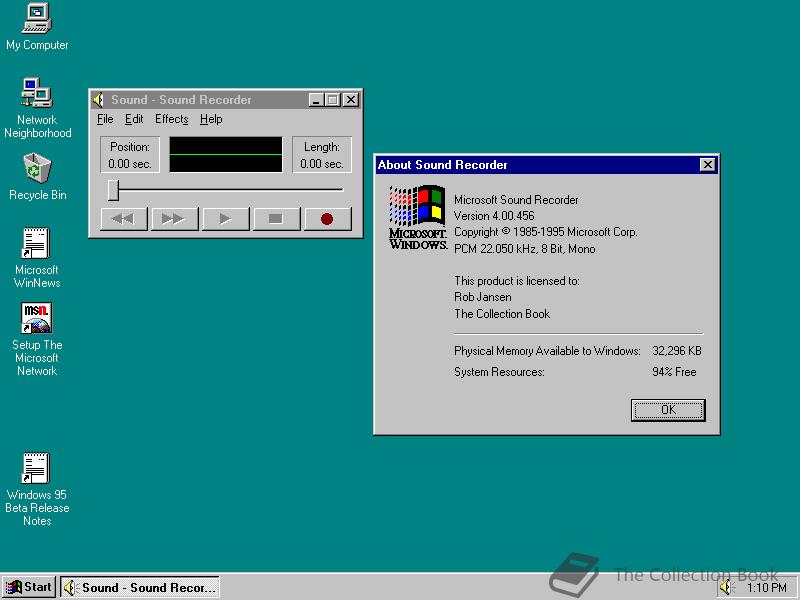The height and width of the screenshot is (600, 800).
Task: Click the Length 0.00 sec. readout
Action: (322, 155)
